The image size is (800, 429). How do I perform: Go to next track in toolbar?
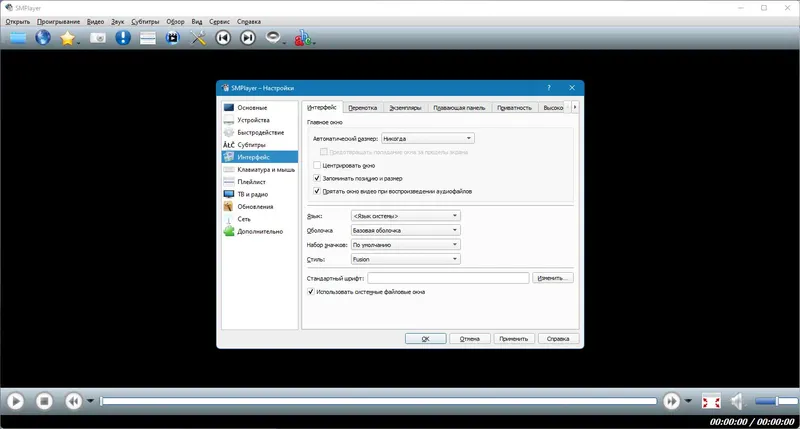click(x=248, y=38)
